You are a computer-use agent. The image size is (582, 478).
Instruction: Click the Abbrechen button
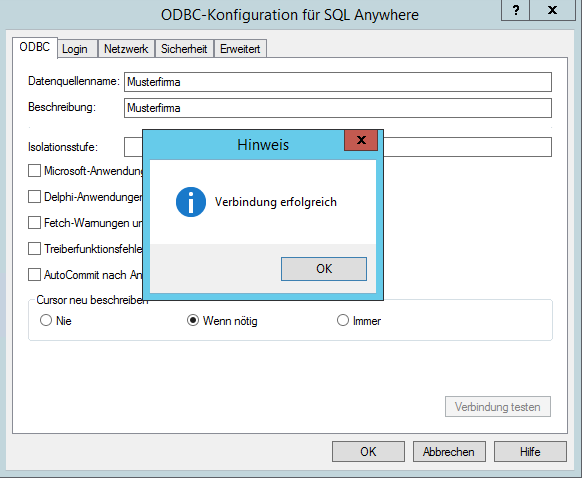pyautogui.click(x=449, y=452)
